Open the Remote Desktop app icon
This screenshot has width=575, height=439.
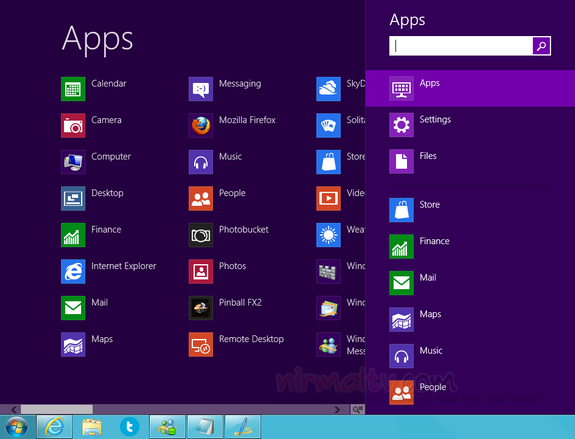(x=201, y=344)
